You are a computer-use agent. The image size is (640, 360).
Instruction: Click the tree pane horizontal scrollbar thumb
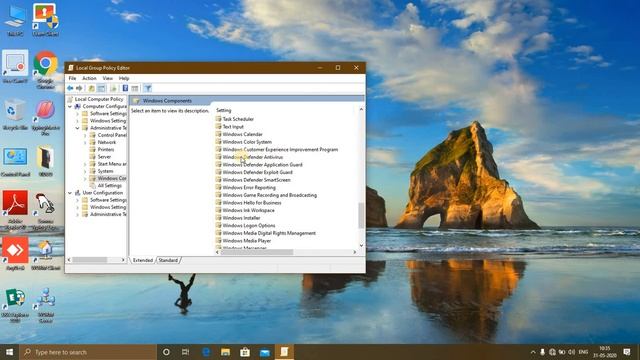click(x=90, y=260)
